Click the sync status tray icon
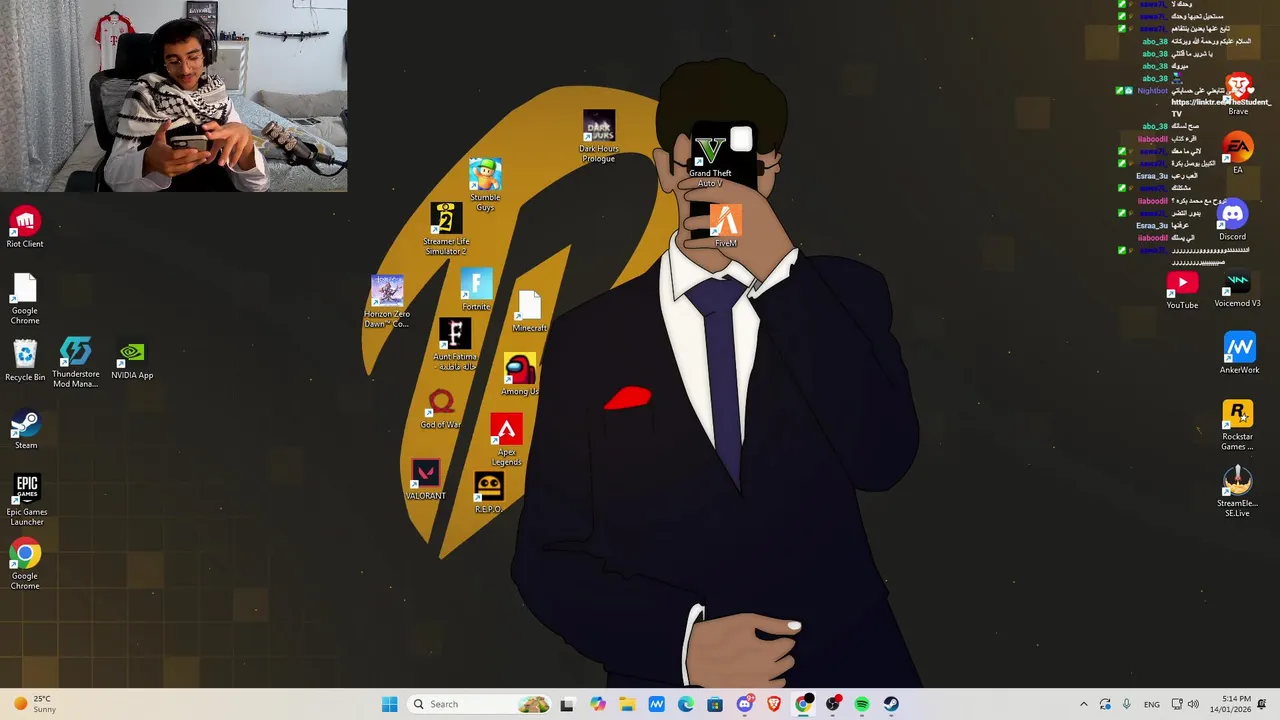This screenshot has width=1280, height=720. pos(1105,704)
